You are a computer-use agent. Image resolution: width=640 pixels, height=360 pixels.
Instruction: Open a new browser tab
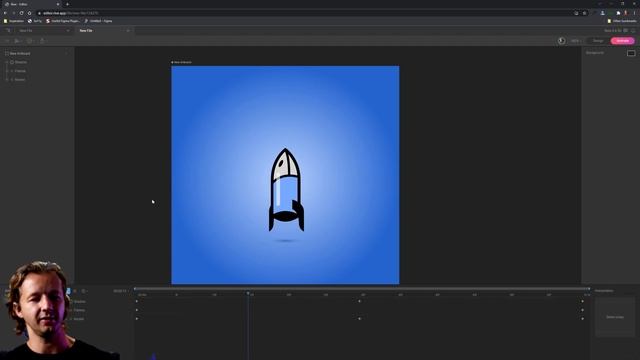point(67,4)
